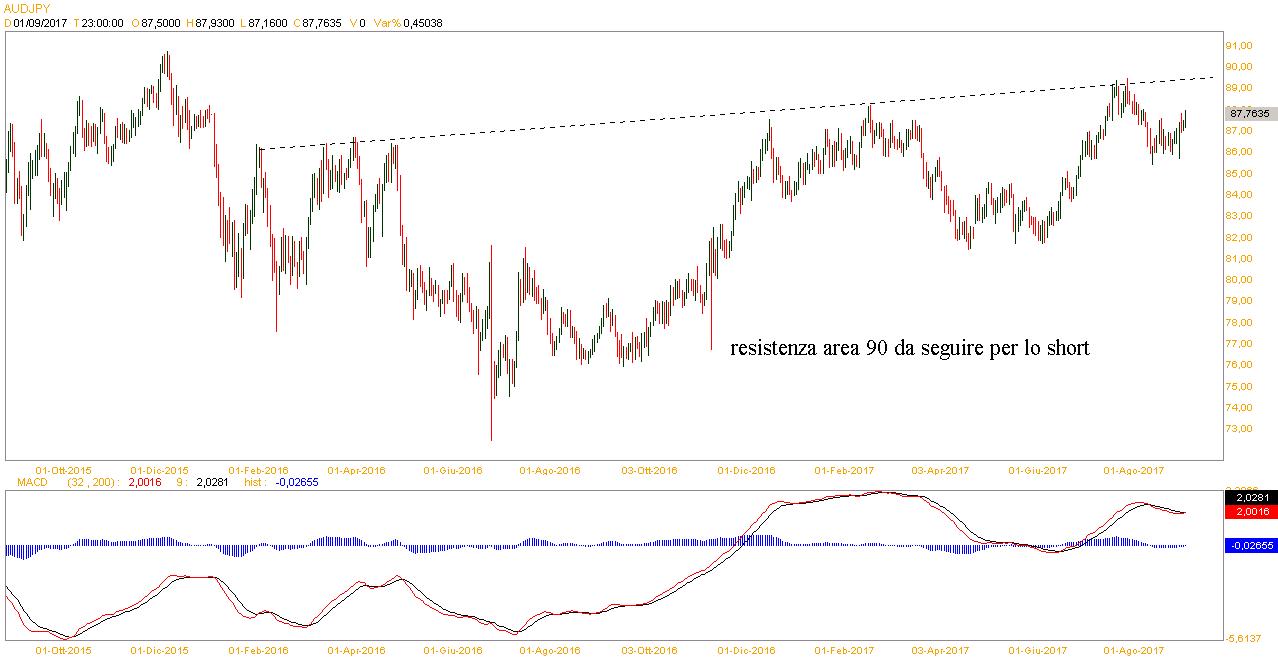1278x668 pixels.
Task: Click the AUDJPY symbol title
Action: click(x=26, y=8)
